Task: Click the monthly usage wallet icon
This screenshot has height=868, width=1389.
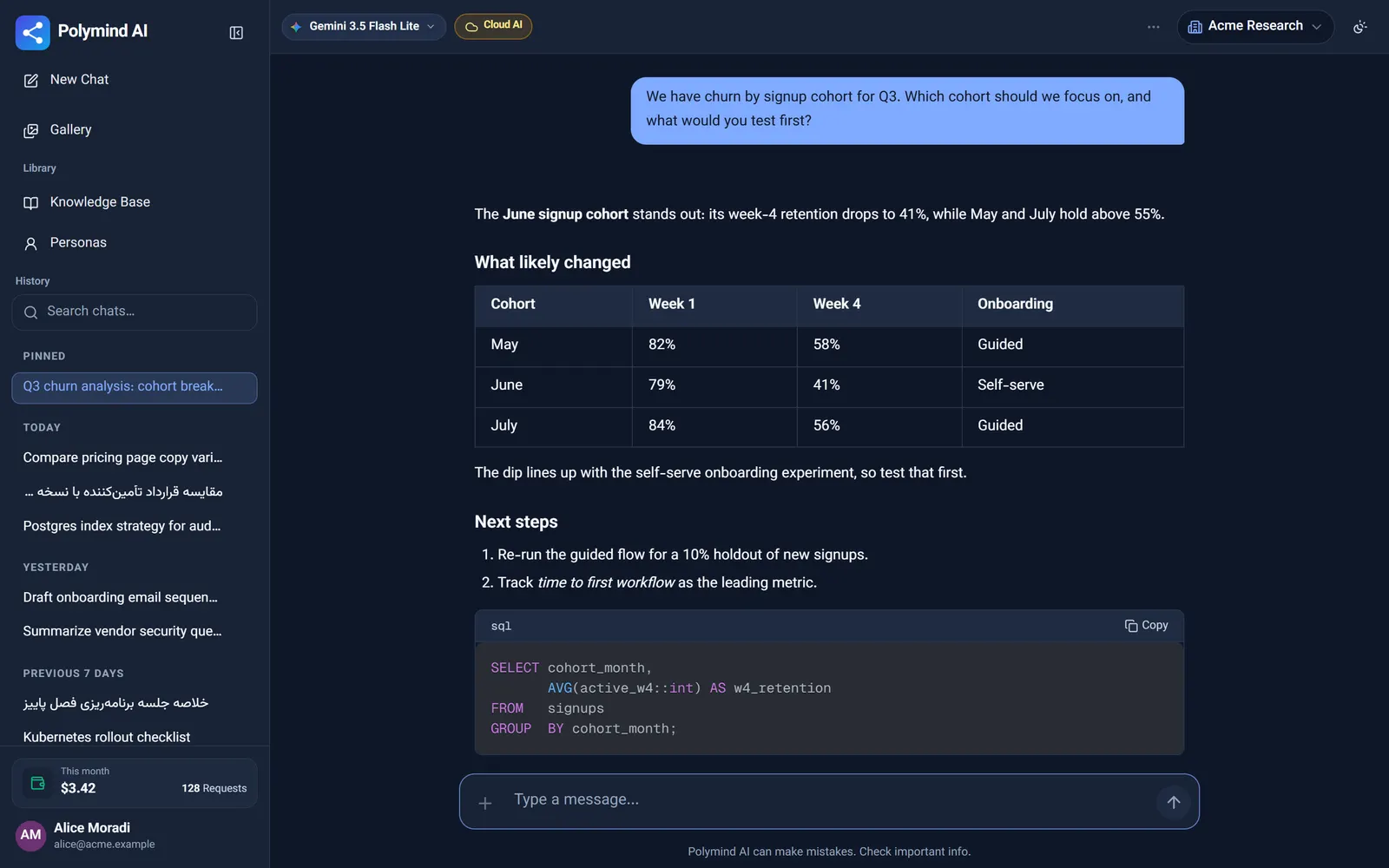Action: [37, 783]
